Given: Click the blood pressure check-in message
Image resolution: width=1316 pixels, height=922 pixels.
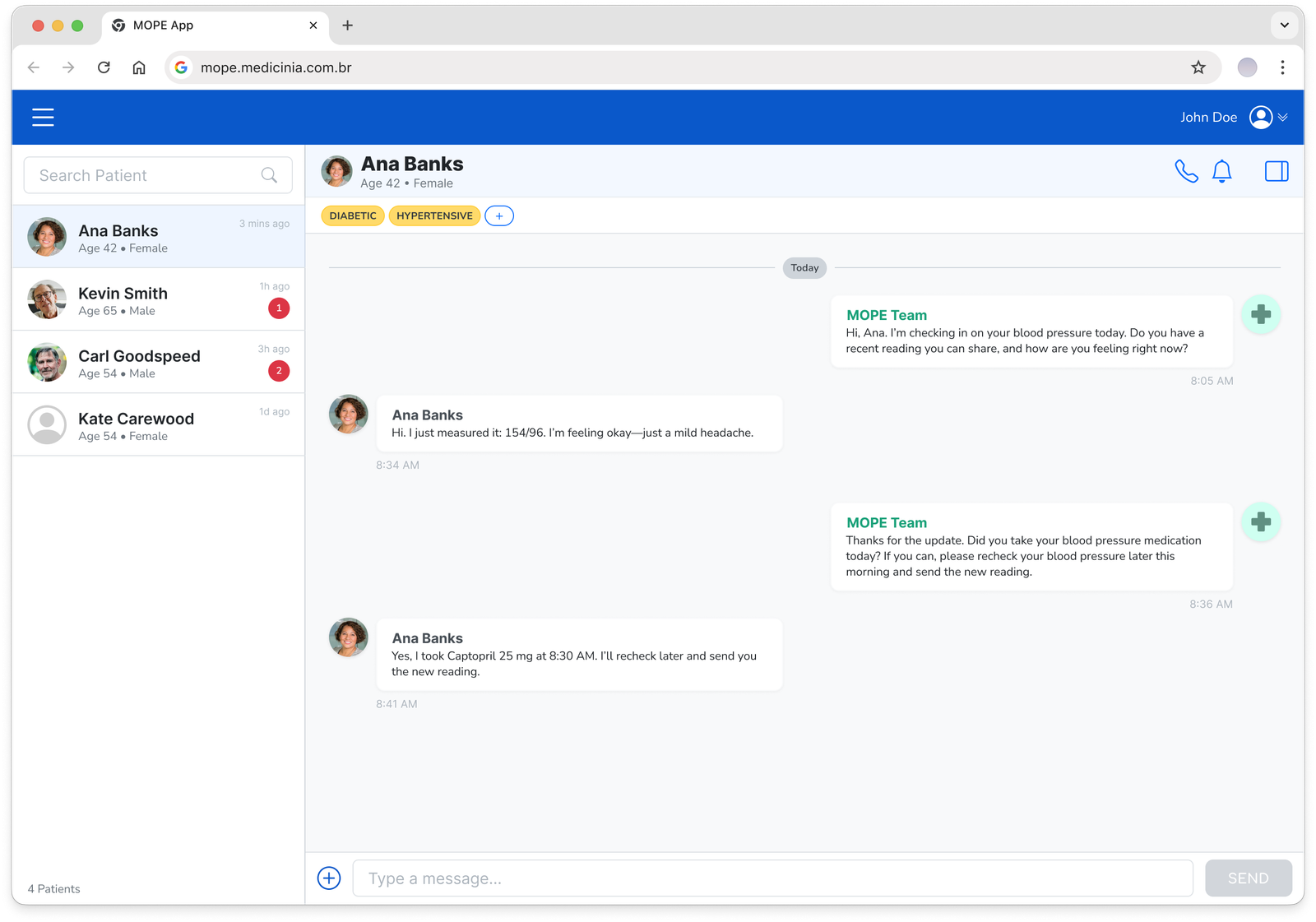Looking at the screenshot, I should (1031, 331).
